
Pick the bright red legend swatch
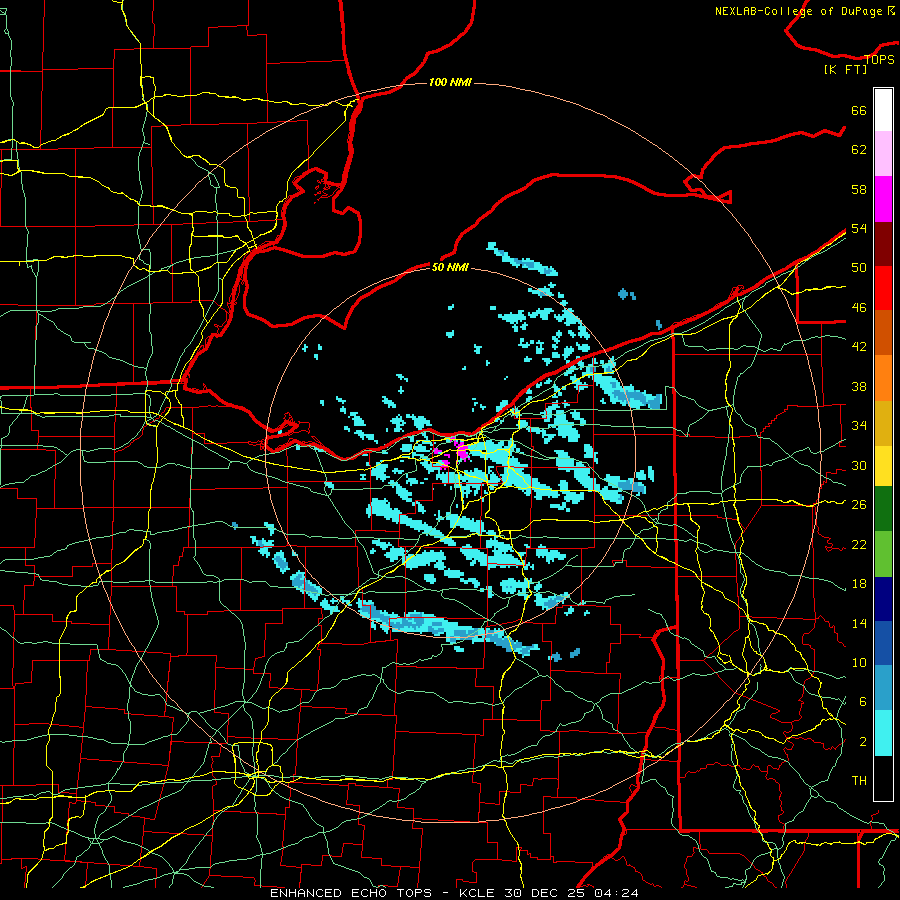883,288
